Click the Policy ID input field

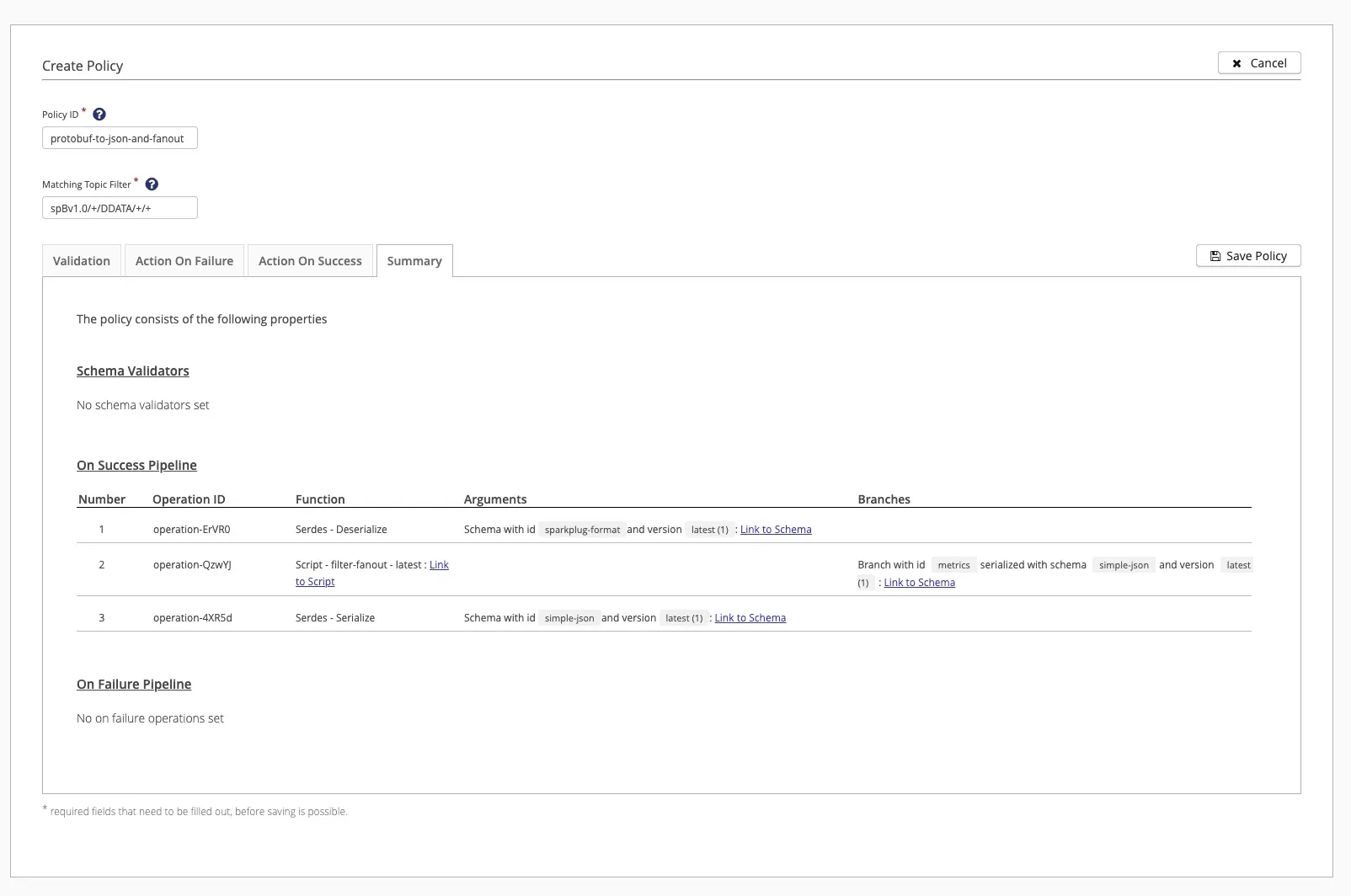click(119, 137)
